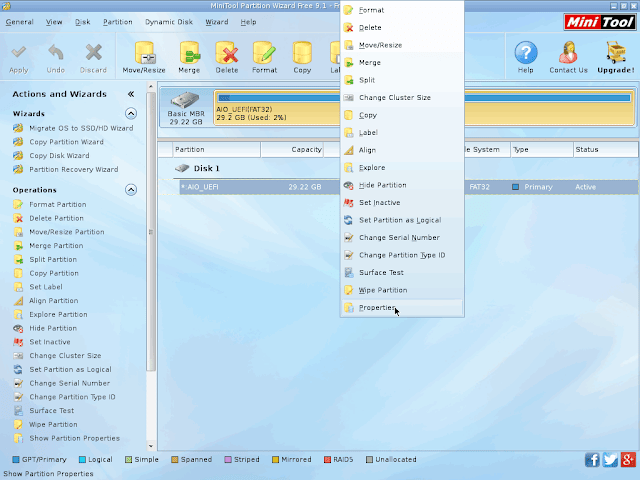Open the Dynamic Disk menu
This screenshot has width=640, height=480.
[169, 22]
